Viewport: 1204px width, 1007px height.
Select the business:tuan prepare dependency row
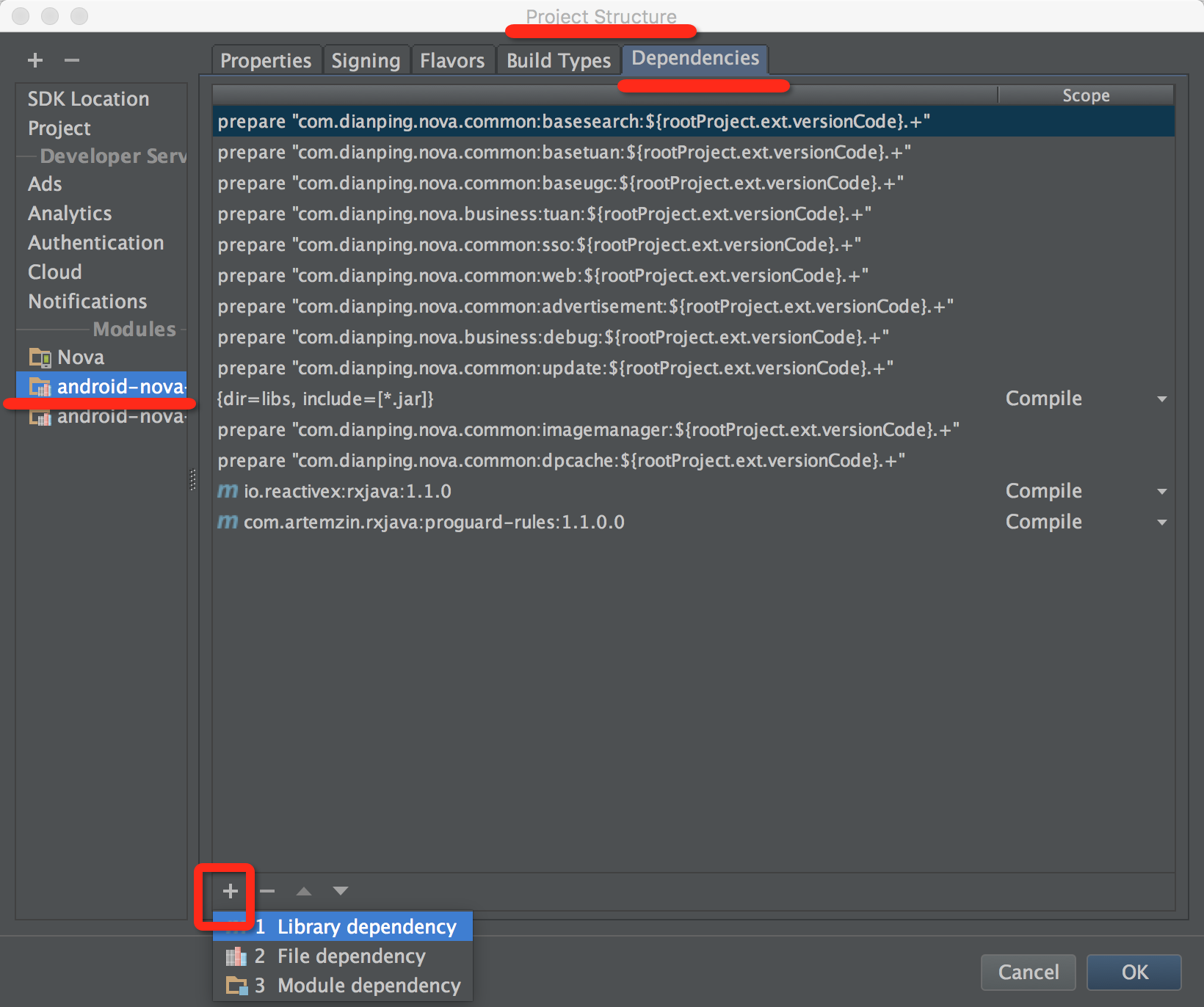click(x=694, y=214)
